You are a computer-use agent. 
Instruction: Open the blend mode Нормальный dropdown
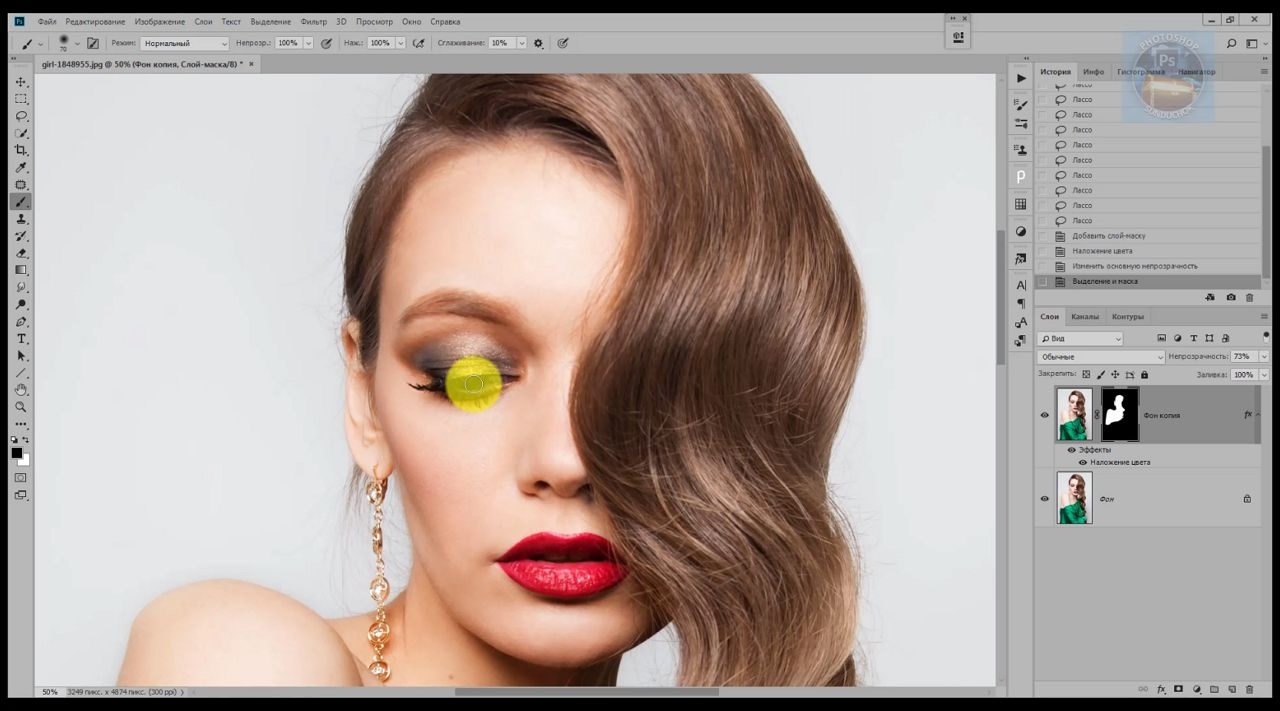[185, 43]
